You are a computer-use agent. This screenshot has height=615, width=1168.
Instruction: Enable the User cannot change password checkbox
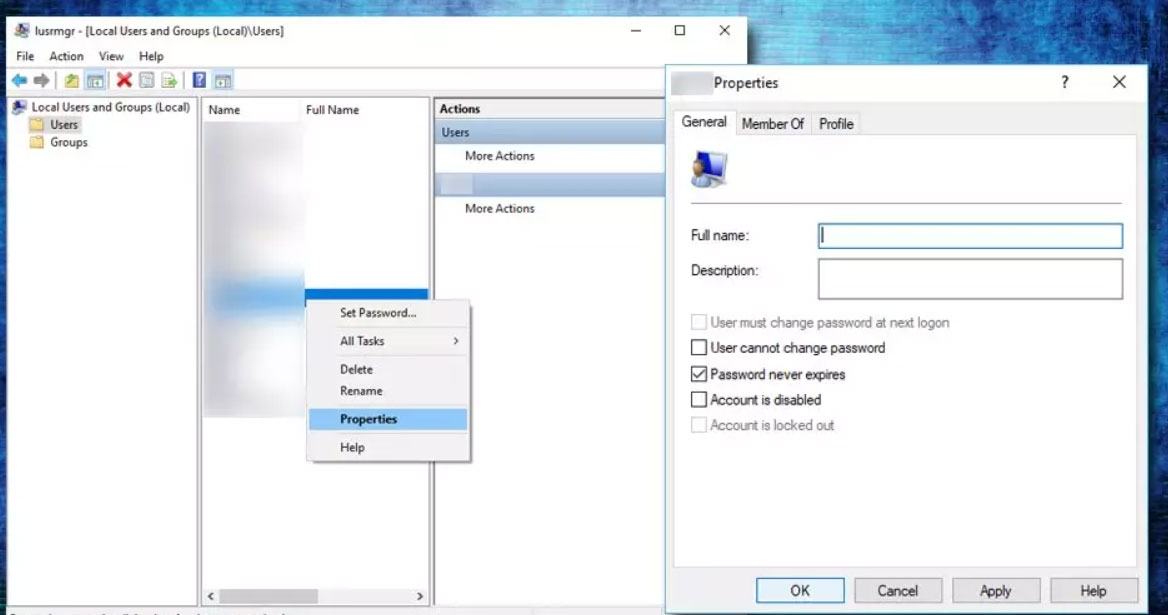coord(697,347)
